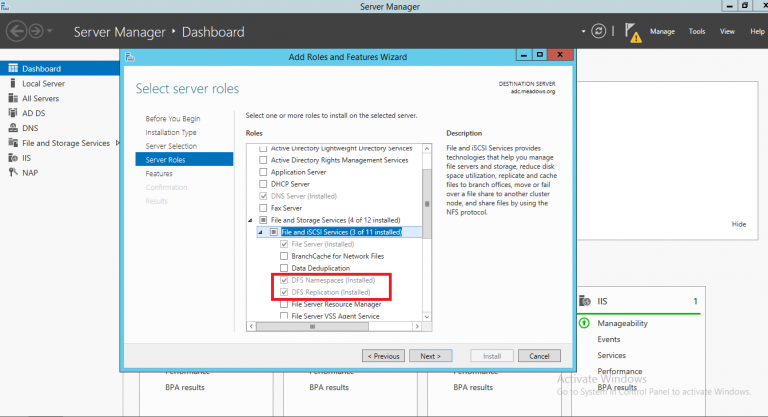Image resolution: width=768 pixels, height=417 pixels.
Task: Go to the Features step
Action: [x=159, y=173]
